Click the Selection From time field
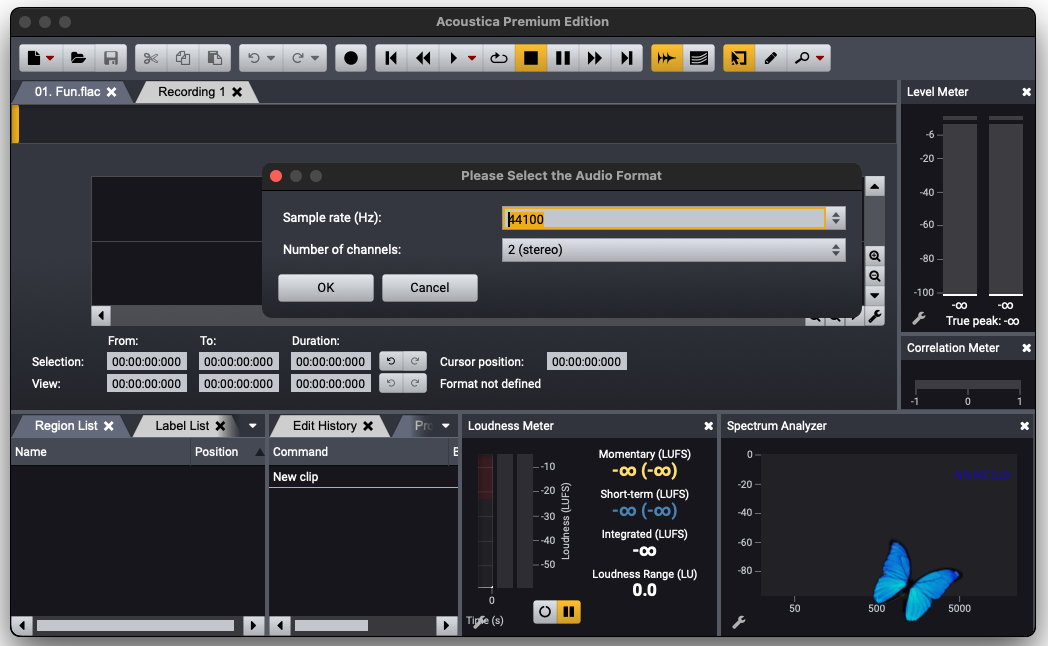 [x=146, y=361]
